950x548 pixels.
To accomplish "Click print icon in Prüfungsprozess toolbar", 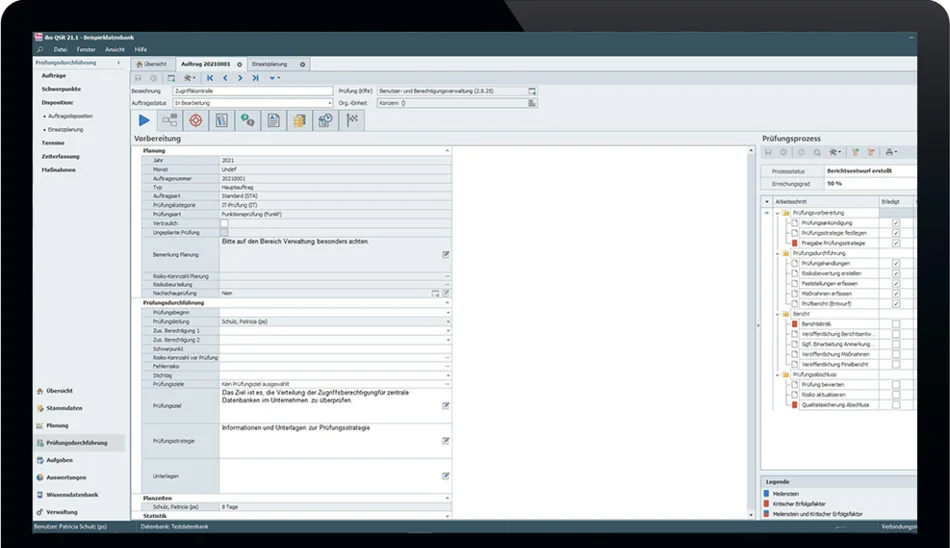I will click(891, 152).
